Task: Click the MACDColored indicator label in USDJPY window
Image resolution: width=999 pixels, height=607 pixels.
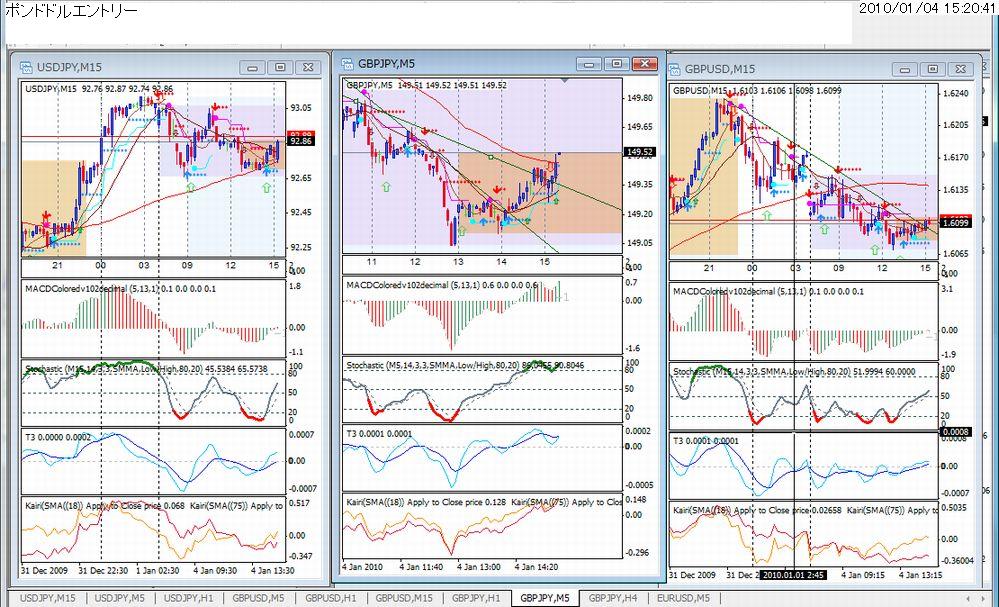Action: point(120,289)
